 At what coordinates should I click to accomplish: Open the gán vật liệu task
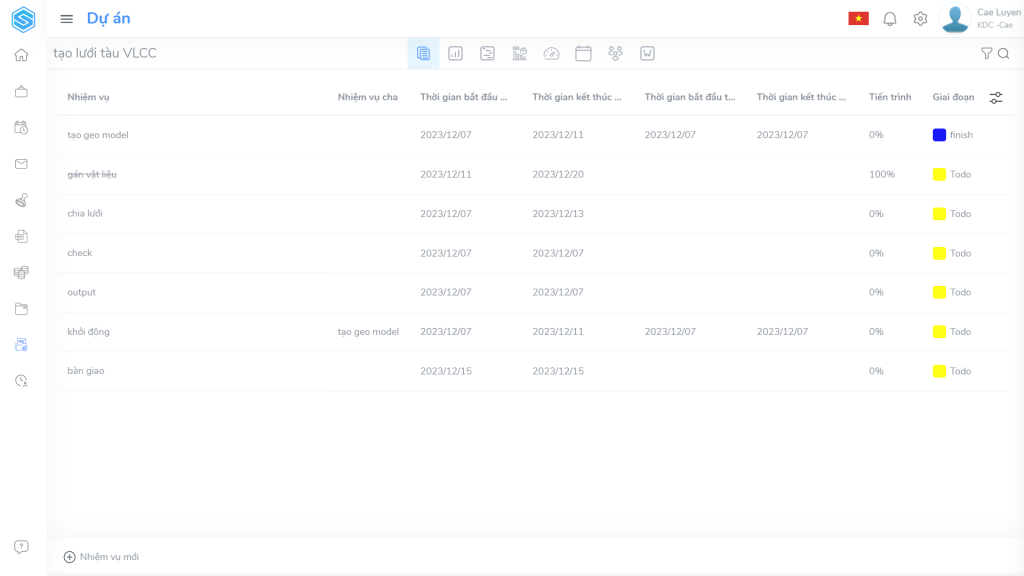tap(92, 174)
